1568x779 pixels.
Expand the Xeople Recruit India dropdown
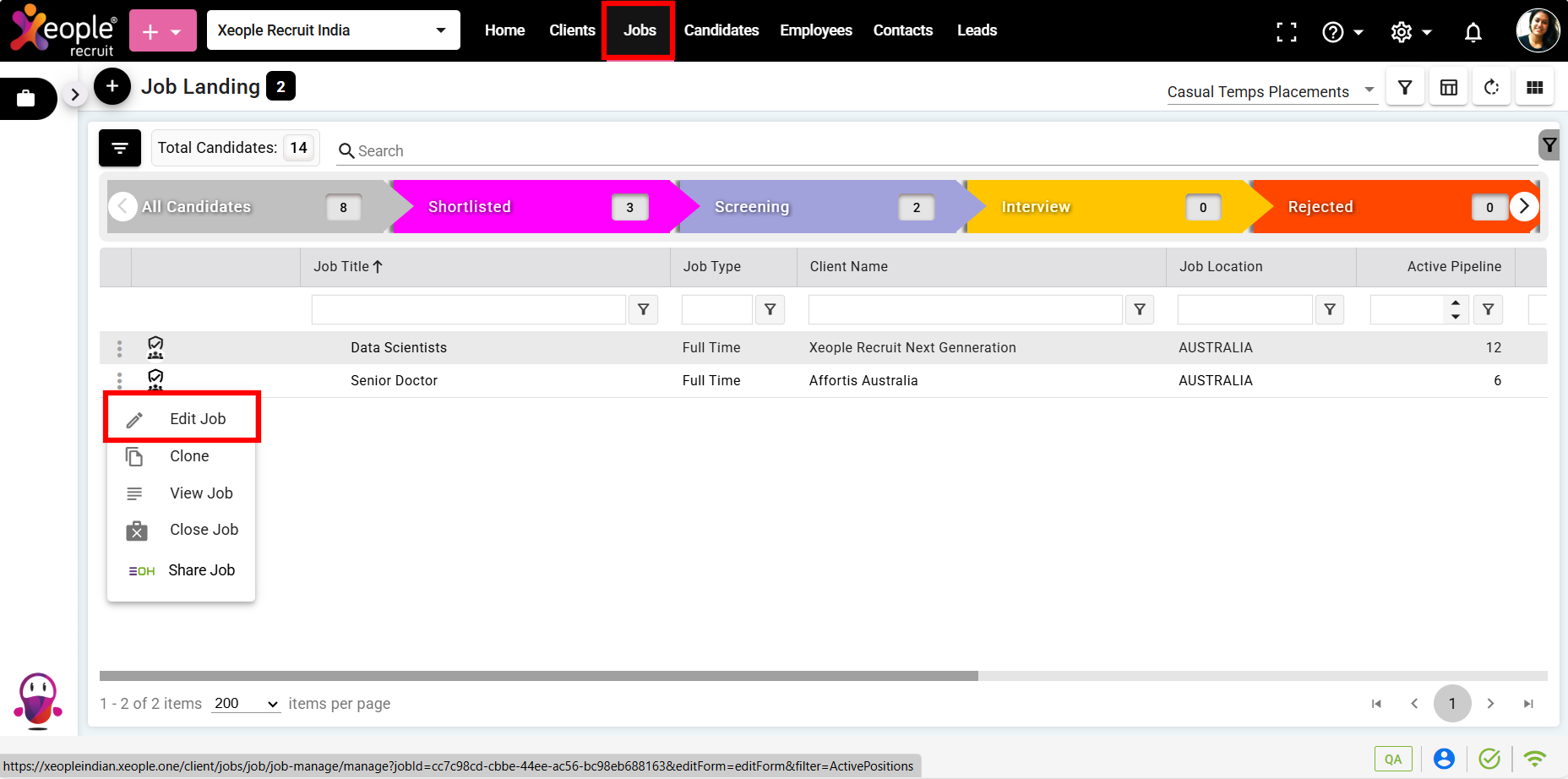coord(334,30)
